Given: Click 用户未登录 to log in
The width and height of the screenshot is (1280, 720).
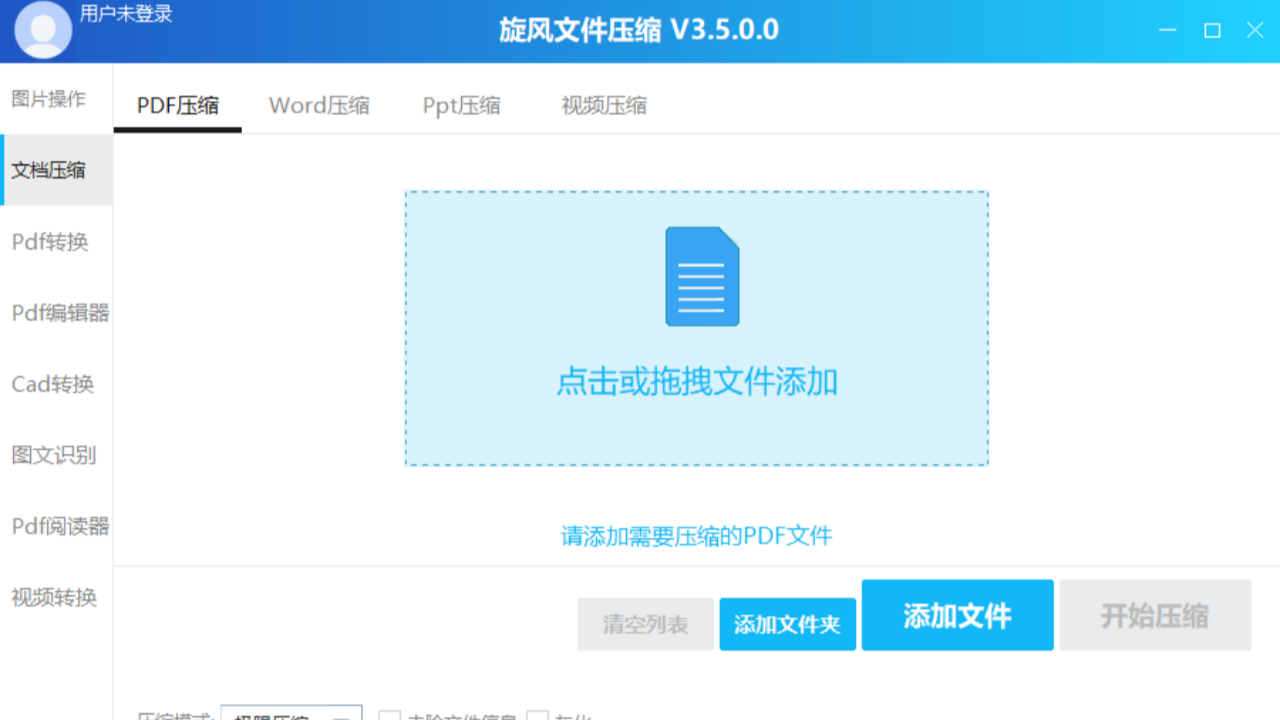Looking at the screenshot, I should tap(128, 15).
